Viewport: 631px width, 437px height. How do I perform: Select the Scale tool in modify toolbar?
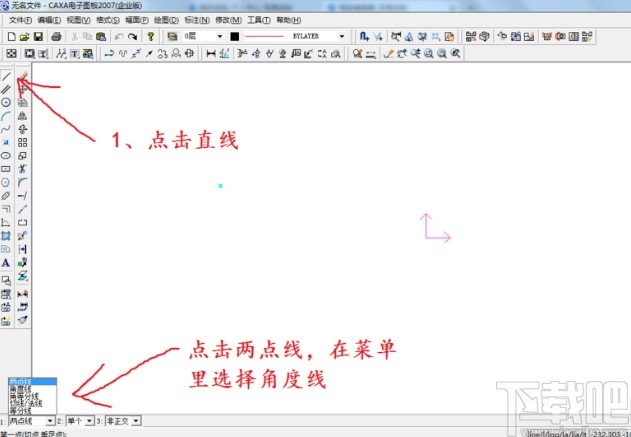coord(23,155)
